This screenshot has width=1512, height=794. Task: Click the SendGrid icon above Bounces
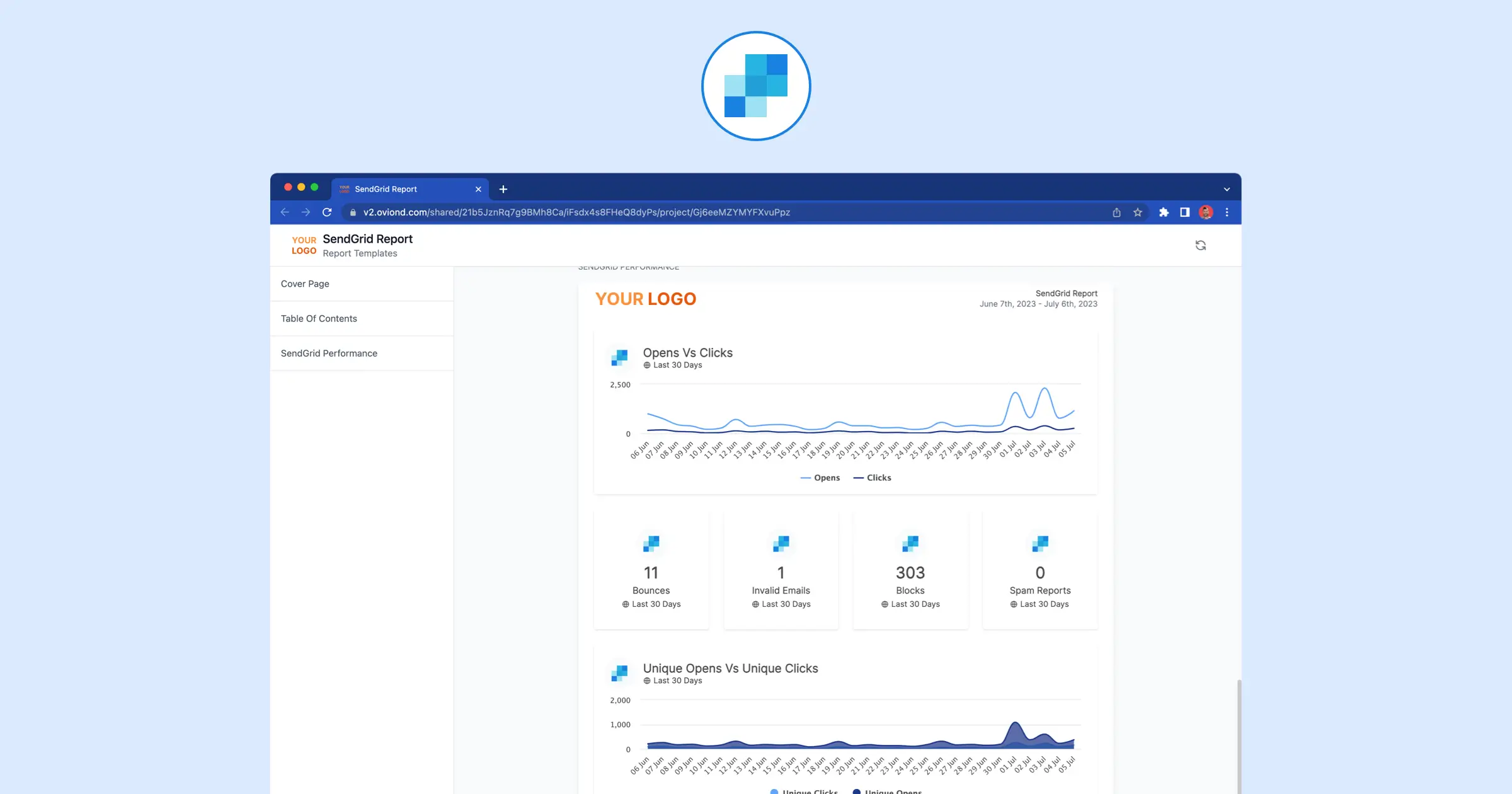[651, 544]
